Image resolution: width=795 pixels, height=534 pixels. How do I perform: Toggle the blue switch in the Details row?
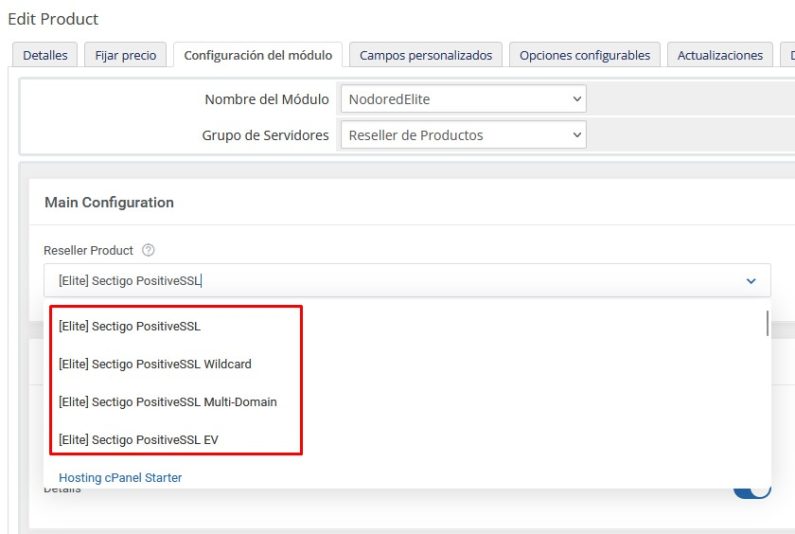[753, 490]
